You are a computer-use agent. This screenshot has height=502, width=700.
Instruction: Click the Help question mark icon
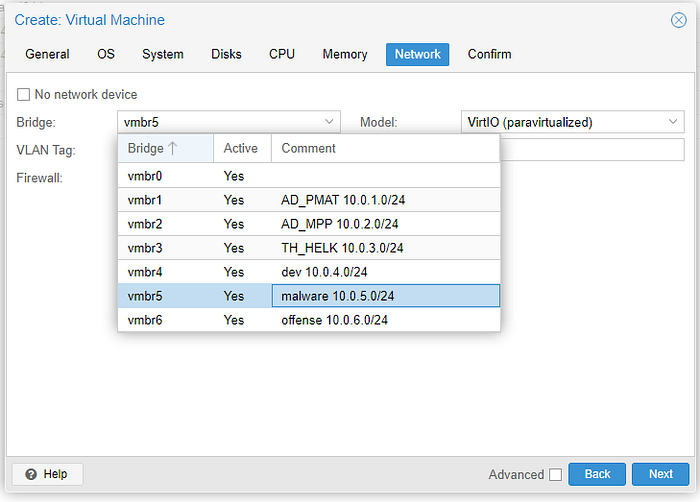(31, 474)
